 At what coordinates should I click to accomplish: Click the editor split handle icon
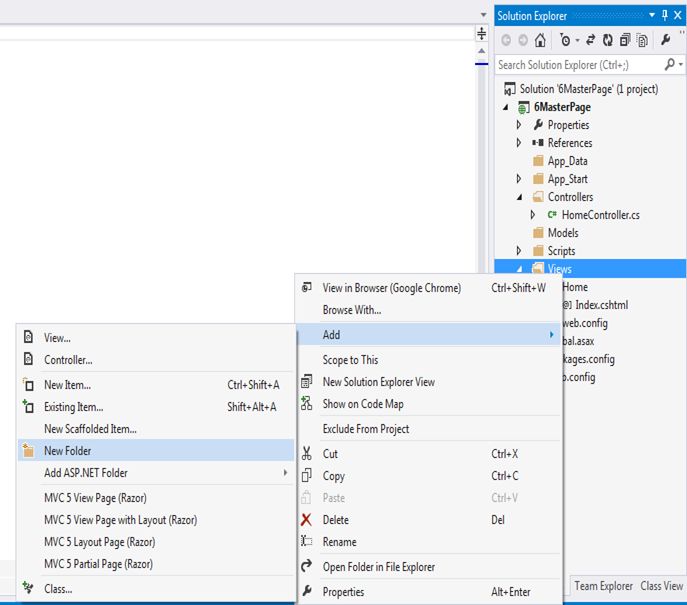tap(482, 33)
